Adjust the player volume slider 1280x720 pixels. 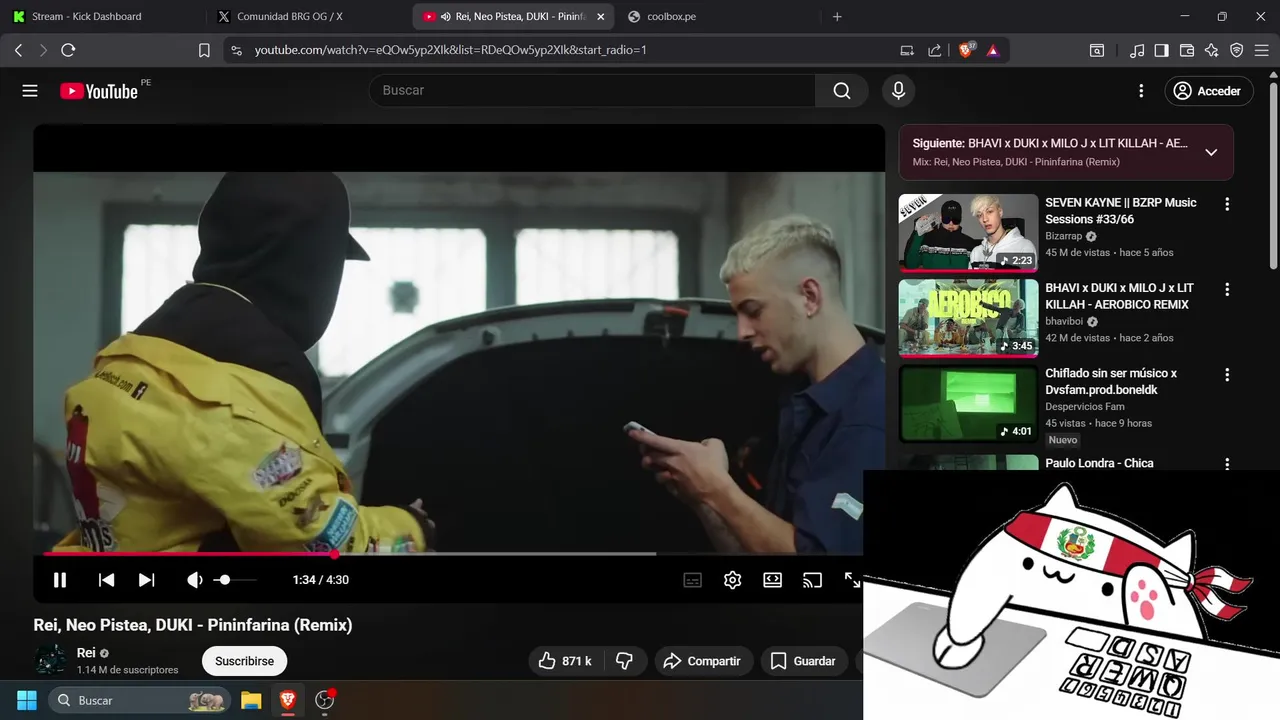(236, 580)
